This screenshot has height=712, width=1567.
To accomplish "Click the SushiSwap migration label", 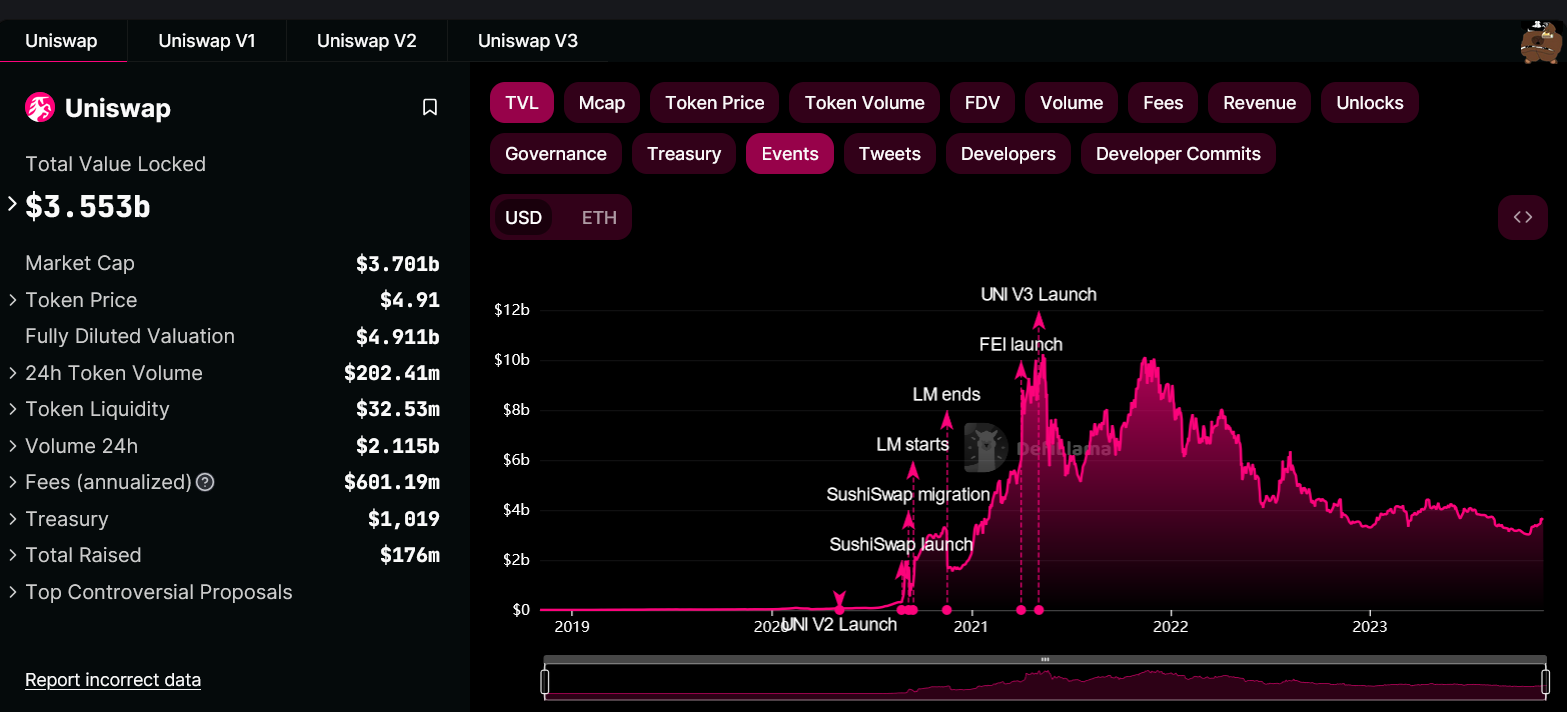I will 908,495.
